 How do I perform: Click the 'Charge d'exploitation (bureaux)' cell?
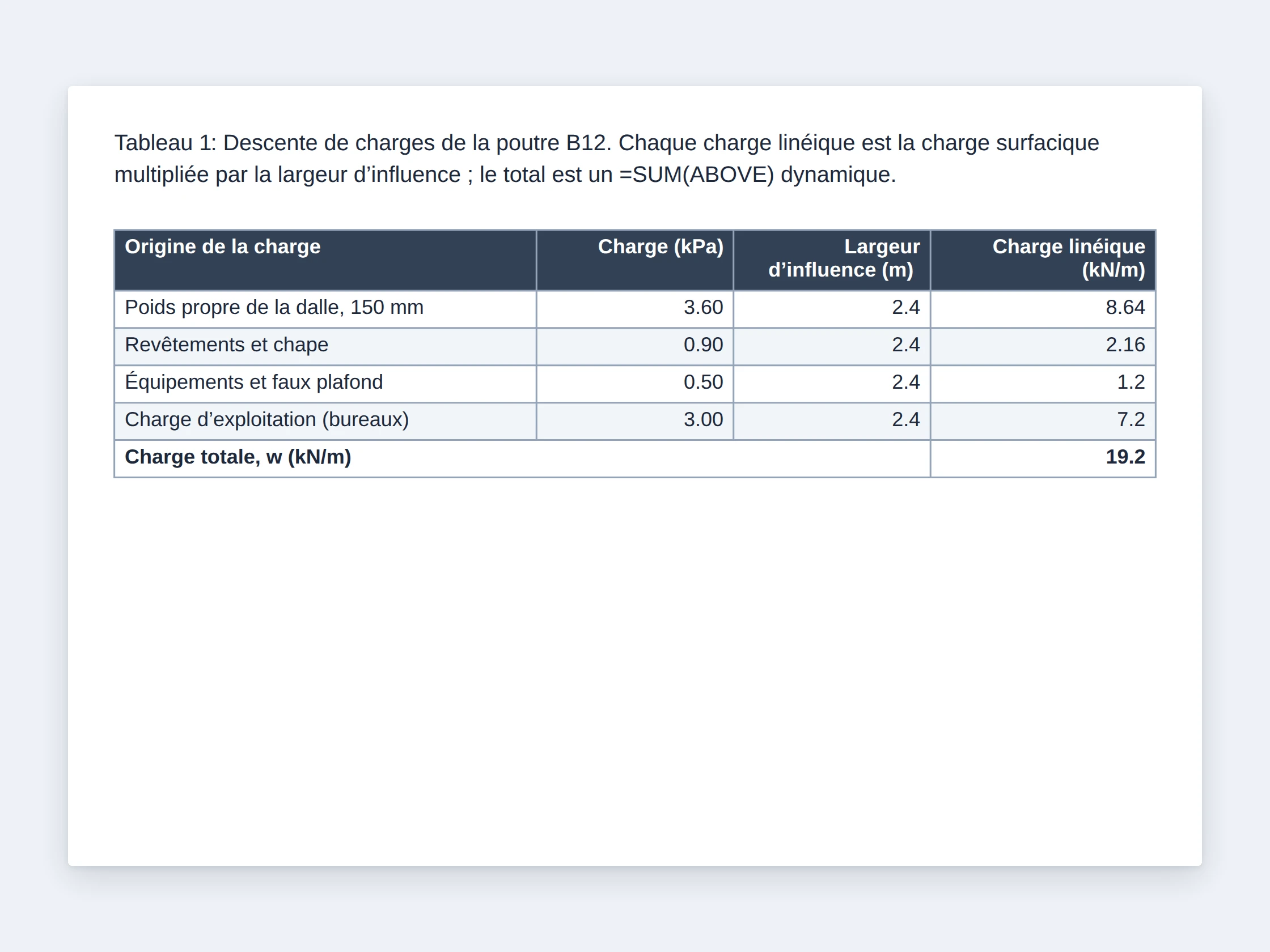(x=325, y=421)
